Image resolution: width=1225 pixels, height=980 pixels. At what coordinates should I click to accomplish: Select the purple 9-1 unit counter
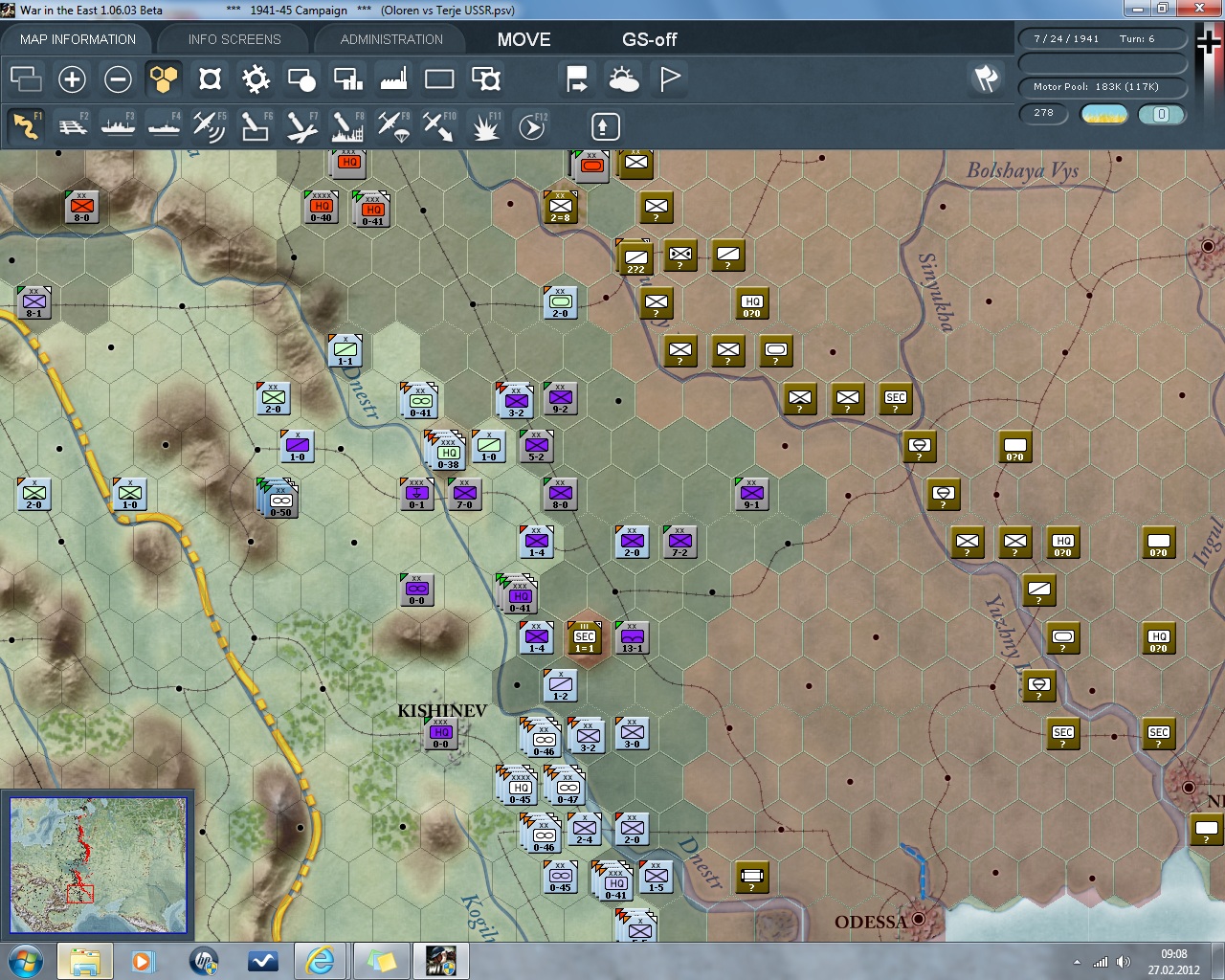751,494
